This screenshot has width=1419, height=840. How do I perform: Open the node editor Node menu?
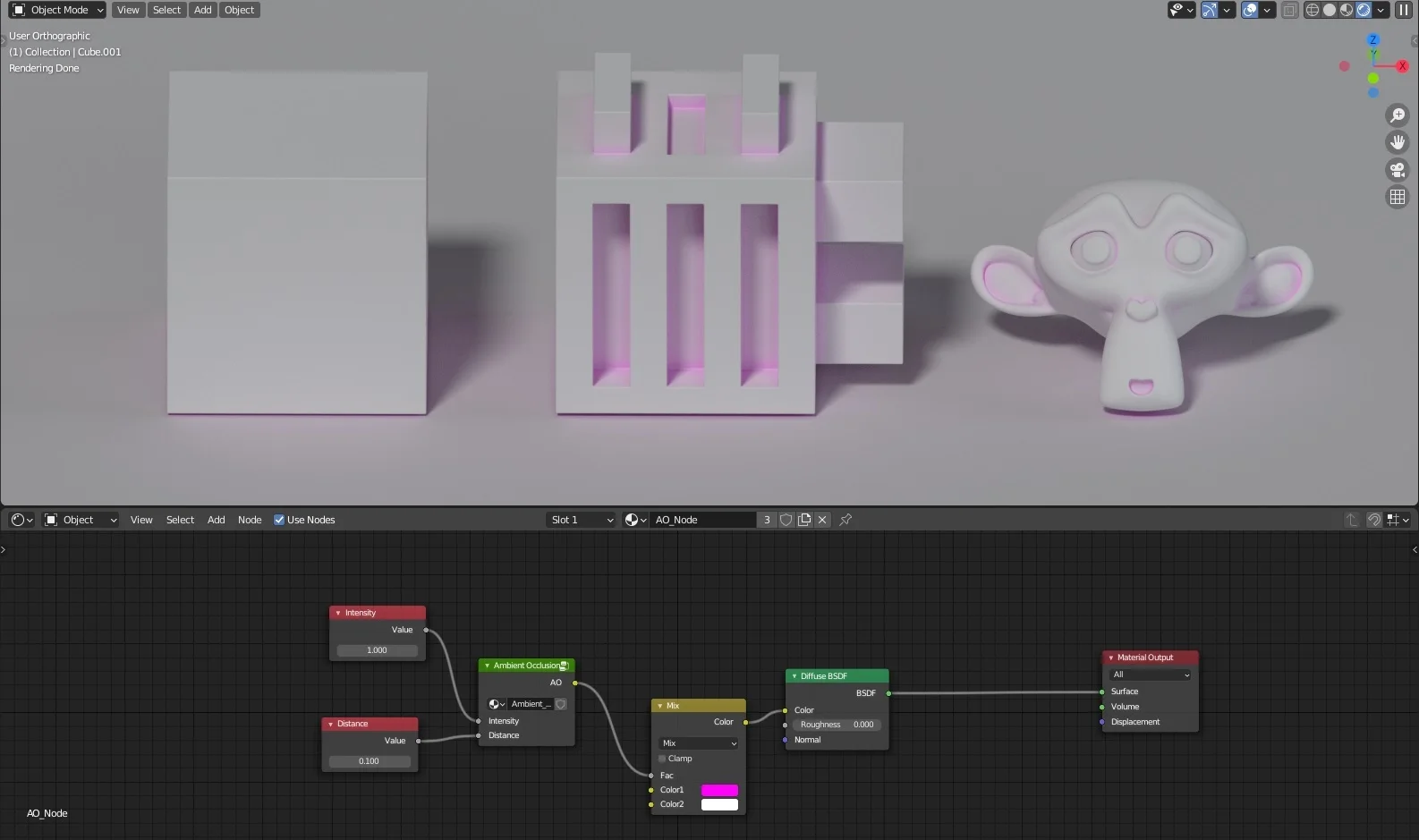pyautogui.click(x=250, y=520)
